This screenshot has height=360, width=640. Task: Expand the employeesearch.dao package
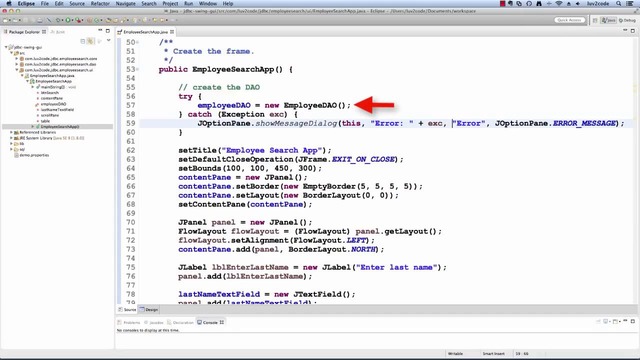pos(17,64)
